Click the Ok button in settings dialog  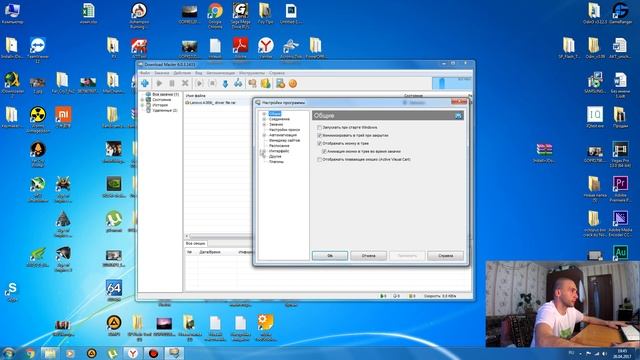point(330,256)
